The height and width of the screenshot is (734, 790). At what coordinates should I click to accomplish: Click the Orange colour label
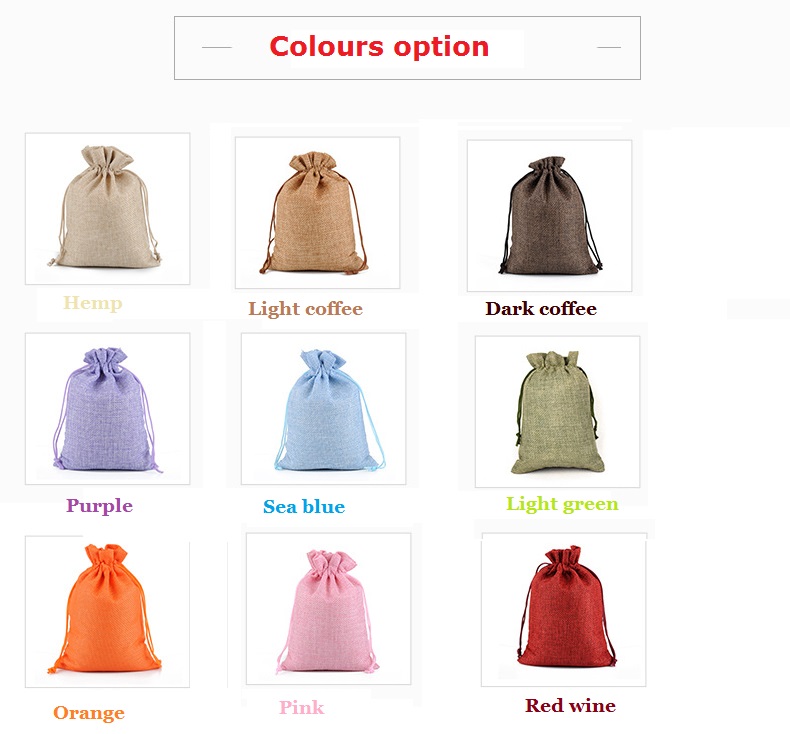pos(89,713)
